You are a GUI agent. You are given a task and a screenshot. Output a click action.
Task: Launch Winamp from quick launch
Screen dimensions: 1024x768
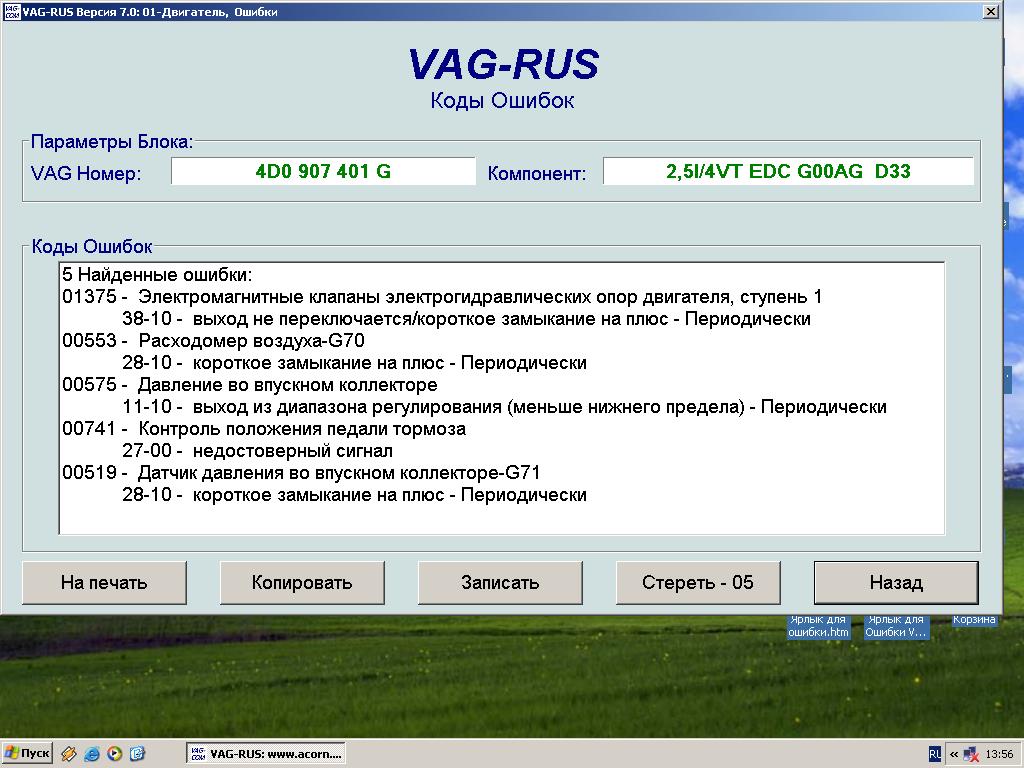click(69, 753)
